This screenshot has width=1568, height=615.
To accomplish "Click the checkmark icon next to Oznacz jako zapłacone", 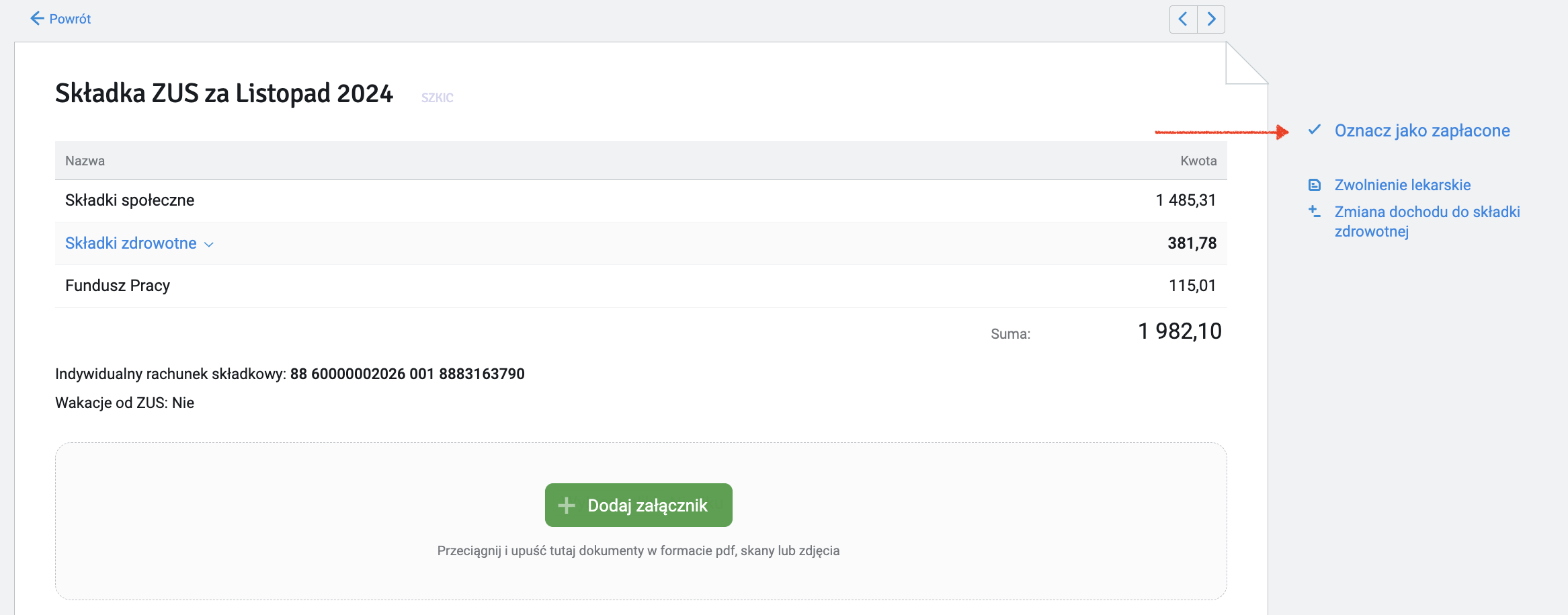I will 1315,130.
